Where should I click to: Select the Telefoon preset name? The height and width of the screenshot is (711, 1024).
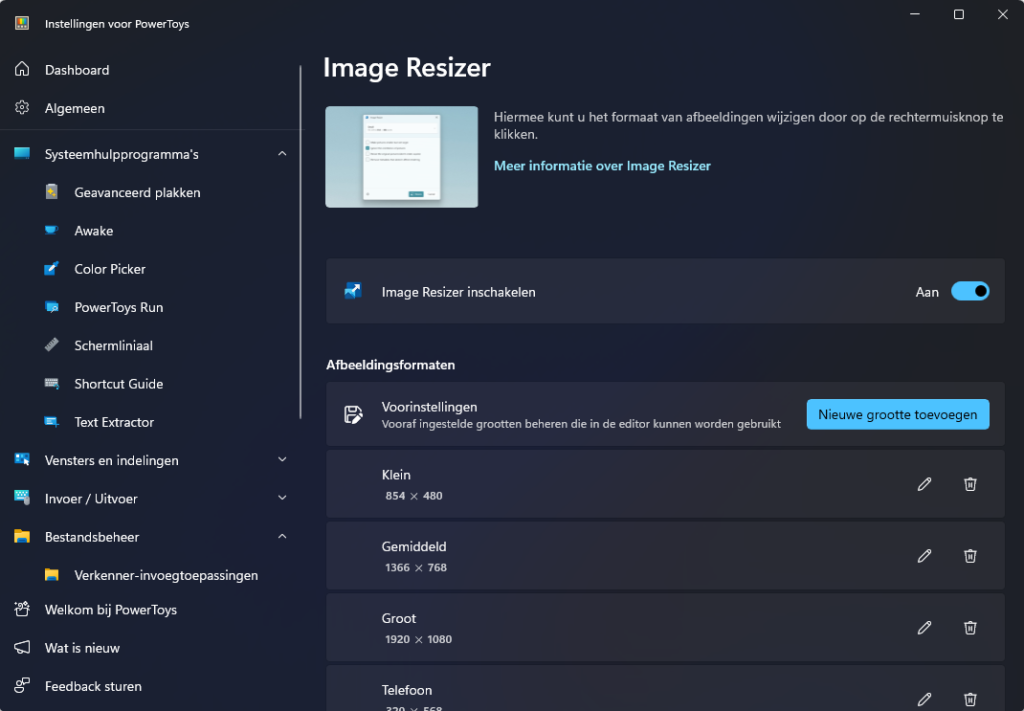point(407,690)
